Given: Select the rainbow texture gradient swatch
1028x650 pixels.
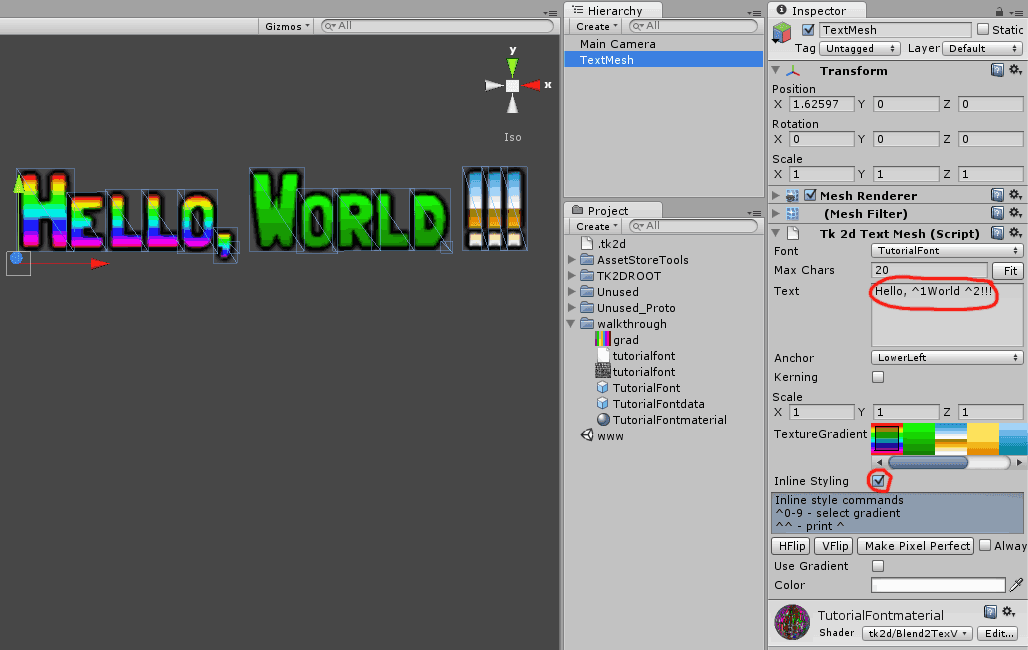Looking at the screenshot, I should pos(887,439).
